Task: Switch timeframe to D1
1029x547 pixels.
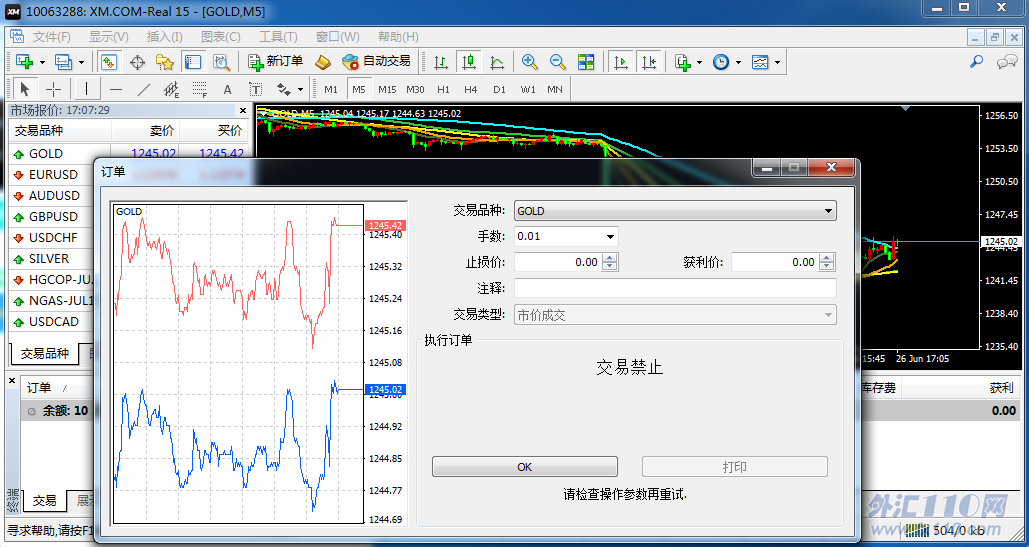Action: coord(499,89)
